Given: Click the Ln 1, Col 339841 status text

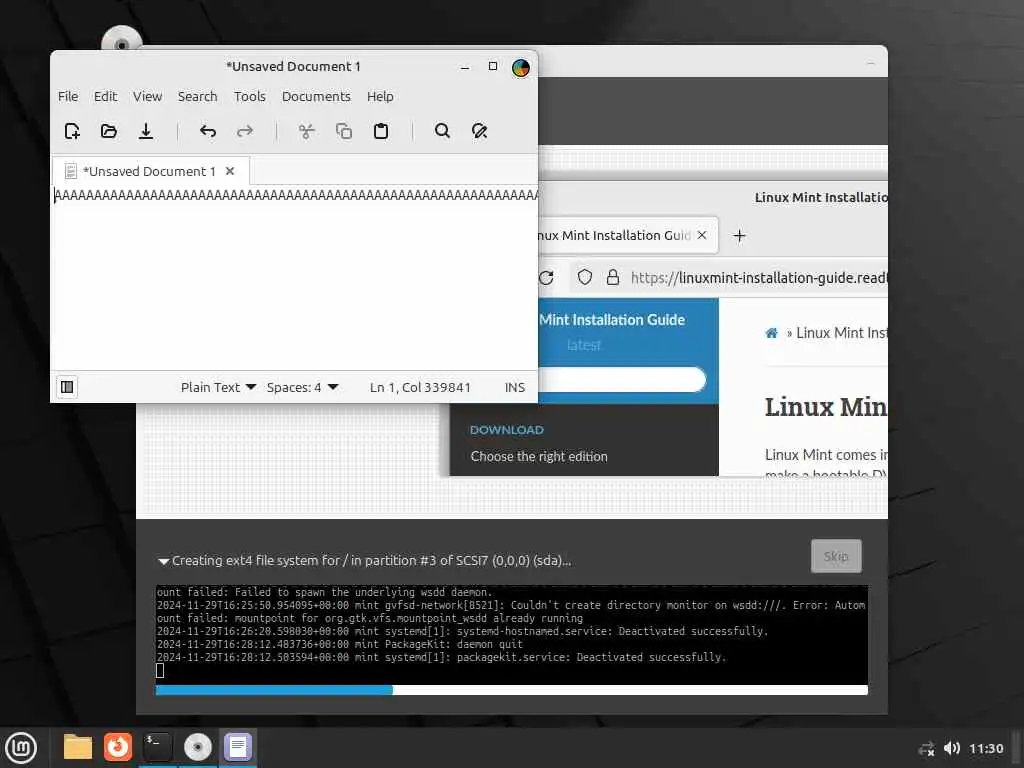Looking at the screenshot, I should coord(420,387).
